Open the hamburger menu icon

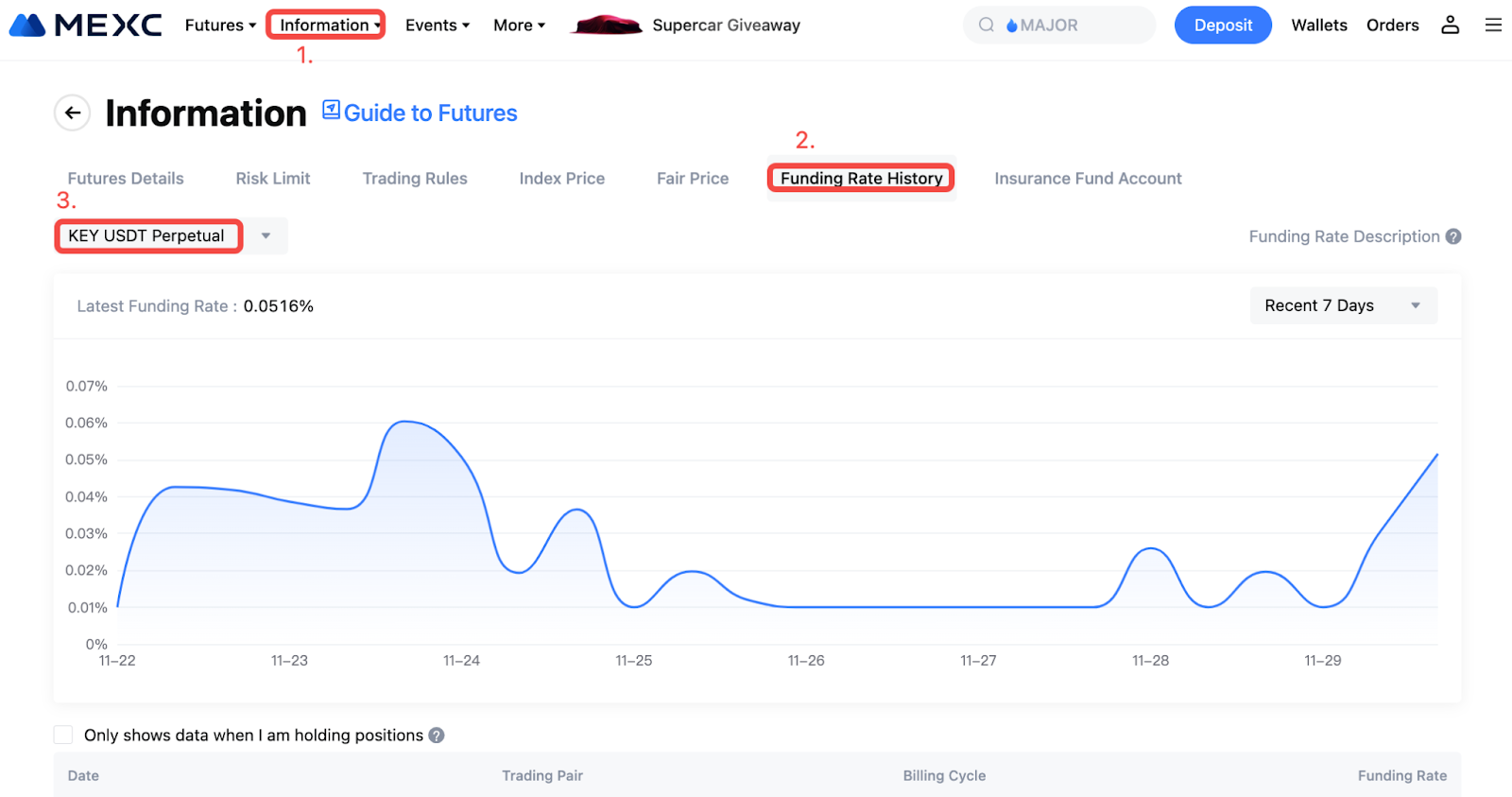(x=1493, y=26)
